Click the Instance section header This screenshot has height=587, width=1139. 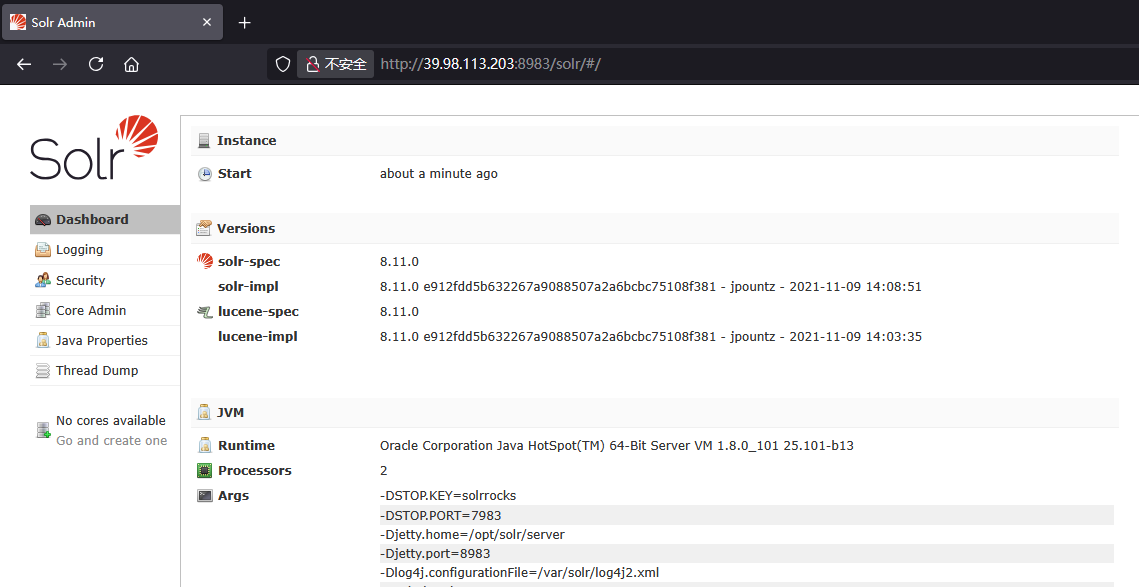[654, 140]
